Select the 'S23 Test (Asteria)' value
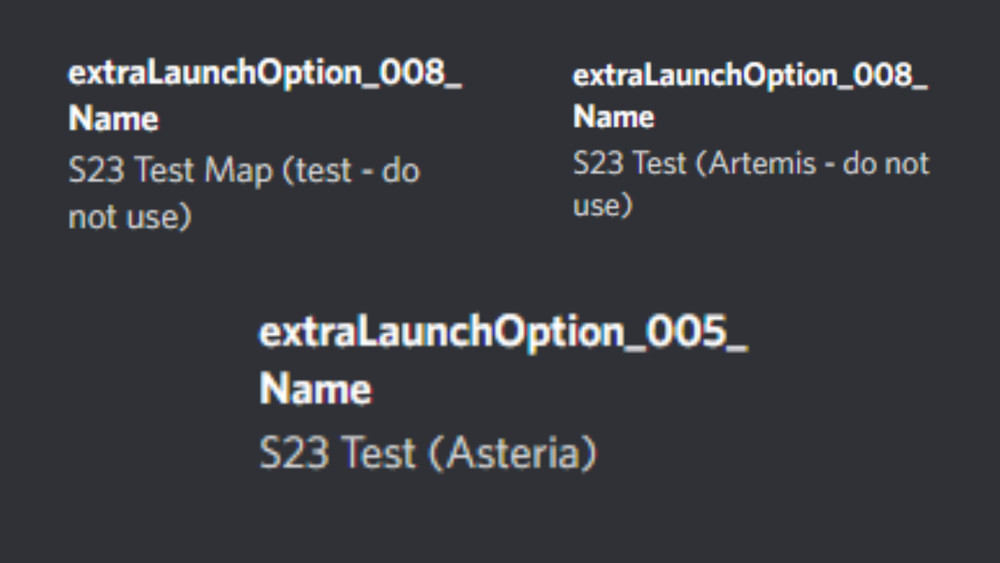Screen dimensions: 1000x563 428,454
